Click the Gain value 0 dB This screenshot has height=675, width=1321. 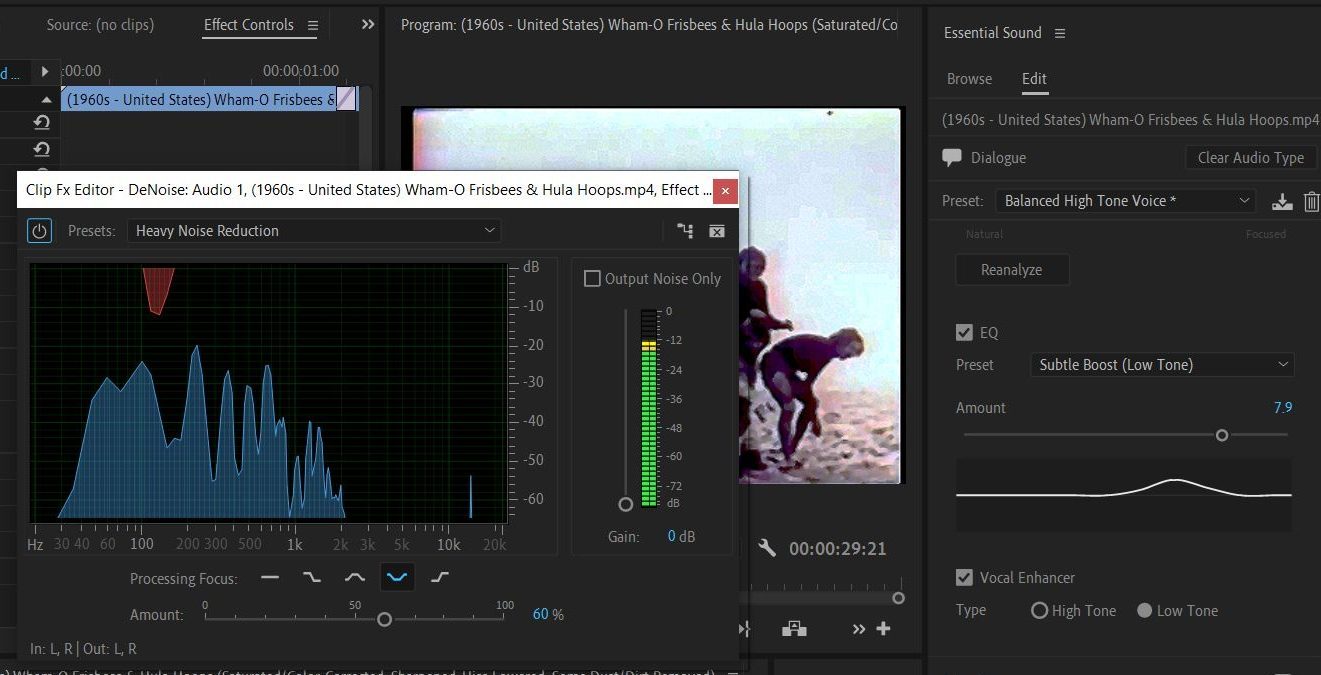click(681, 537)
